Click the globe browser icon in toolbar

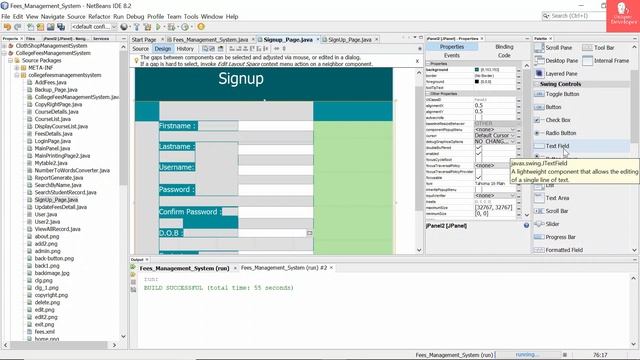pos(124,27)
